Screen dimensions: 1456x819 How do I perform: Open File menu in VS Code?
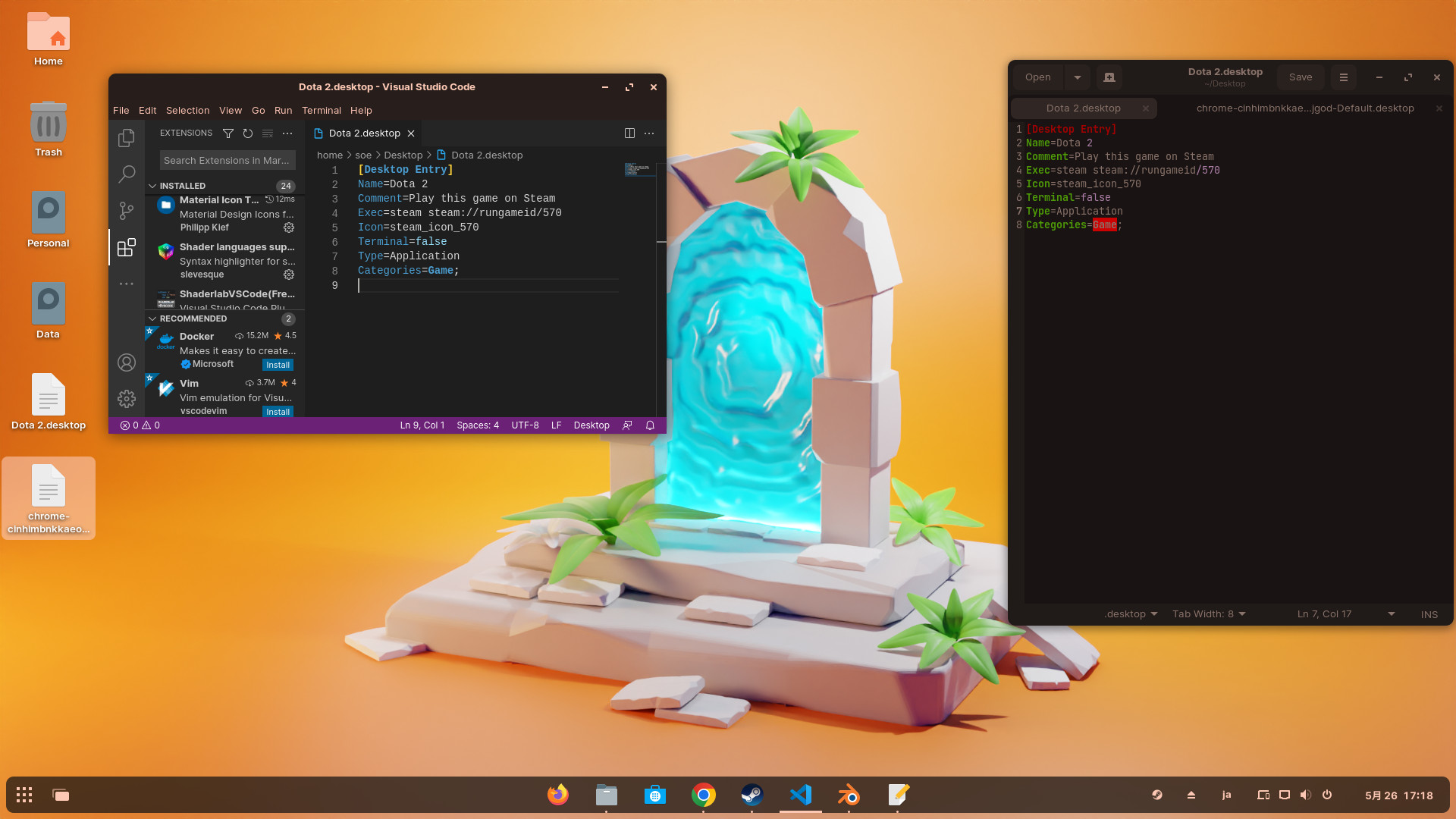coord(121,110)
